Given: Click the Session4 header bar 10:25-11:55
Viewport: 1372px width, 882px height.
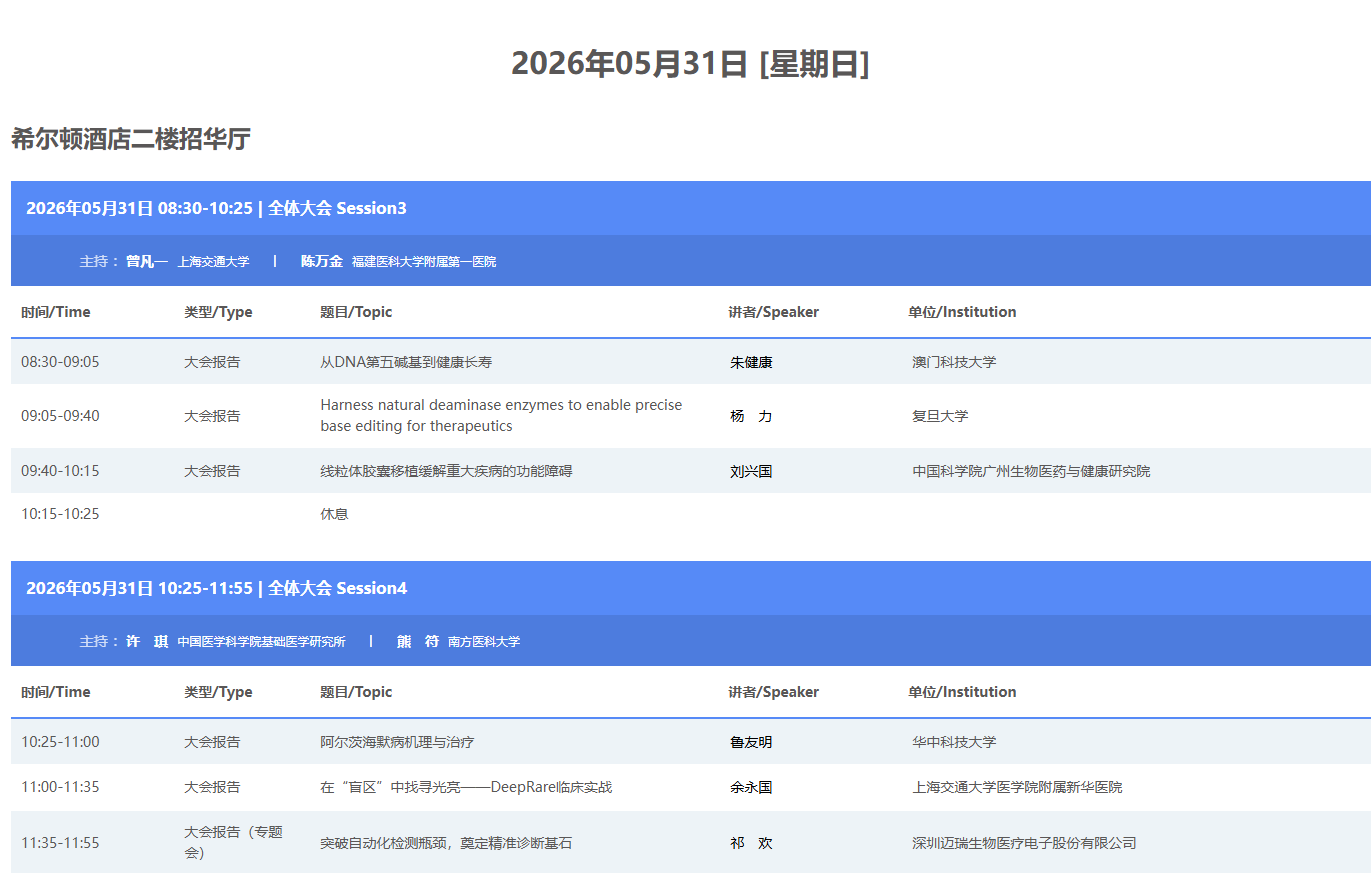Looking at the screenshot, I should [691, 588].
